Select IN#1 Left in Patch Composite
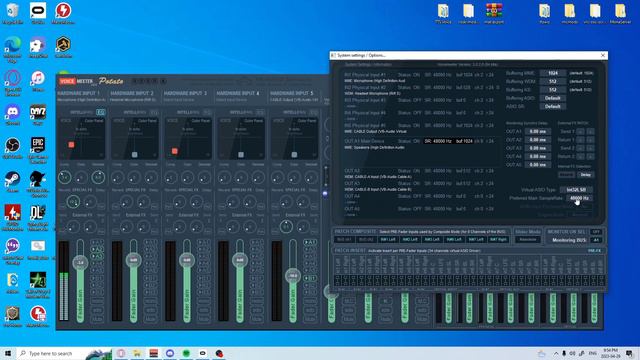The image size is (640, 360). pos(388,240)
